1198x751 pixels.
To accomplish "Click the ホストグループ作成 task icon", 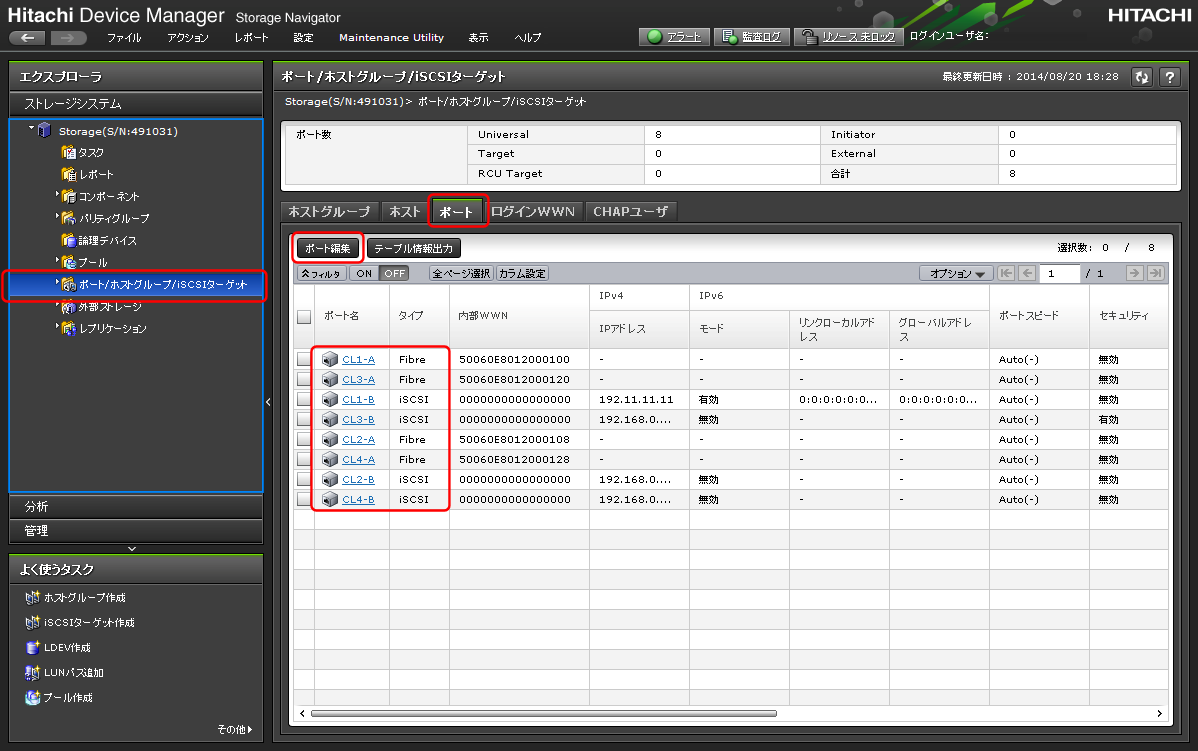I will (32, 597).
